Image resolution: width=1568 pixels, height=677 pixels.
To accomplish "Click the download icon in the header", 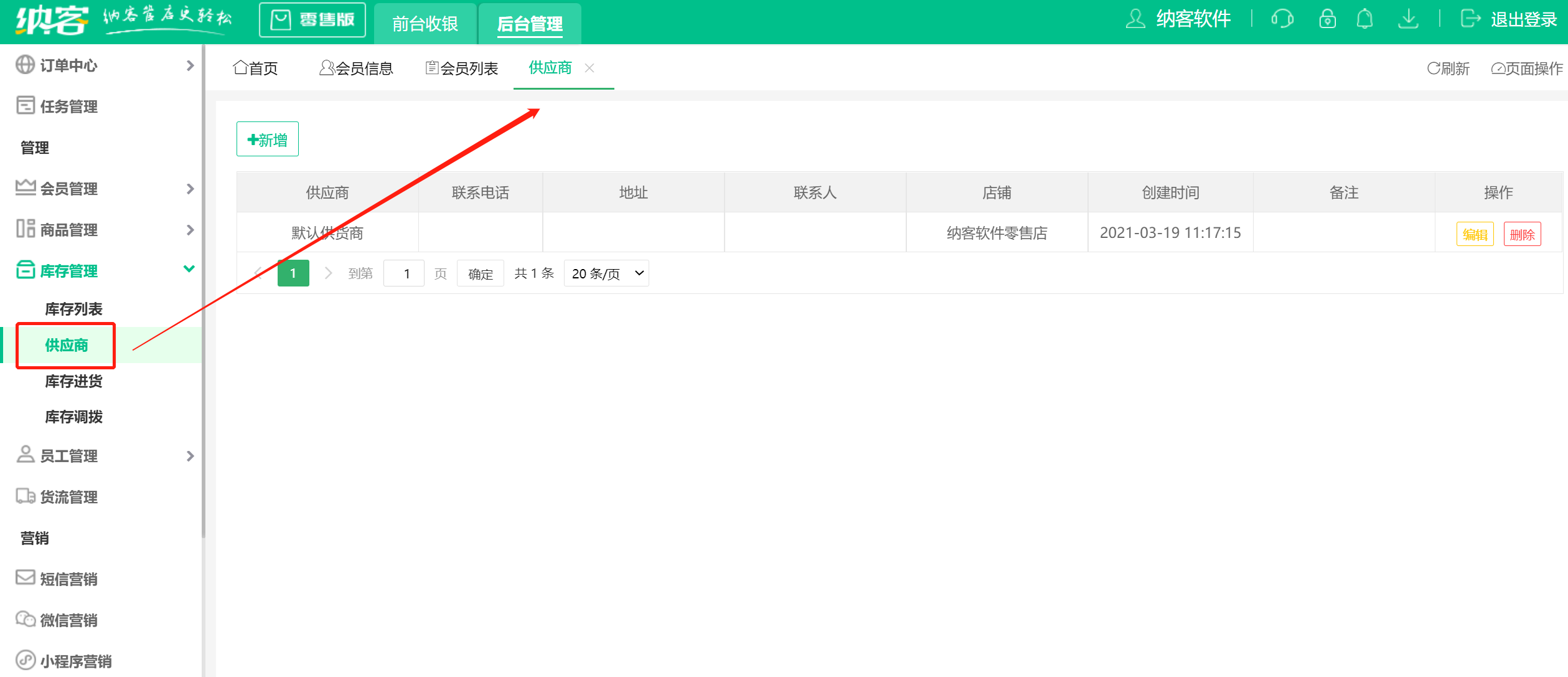I will [1409, 19].
